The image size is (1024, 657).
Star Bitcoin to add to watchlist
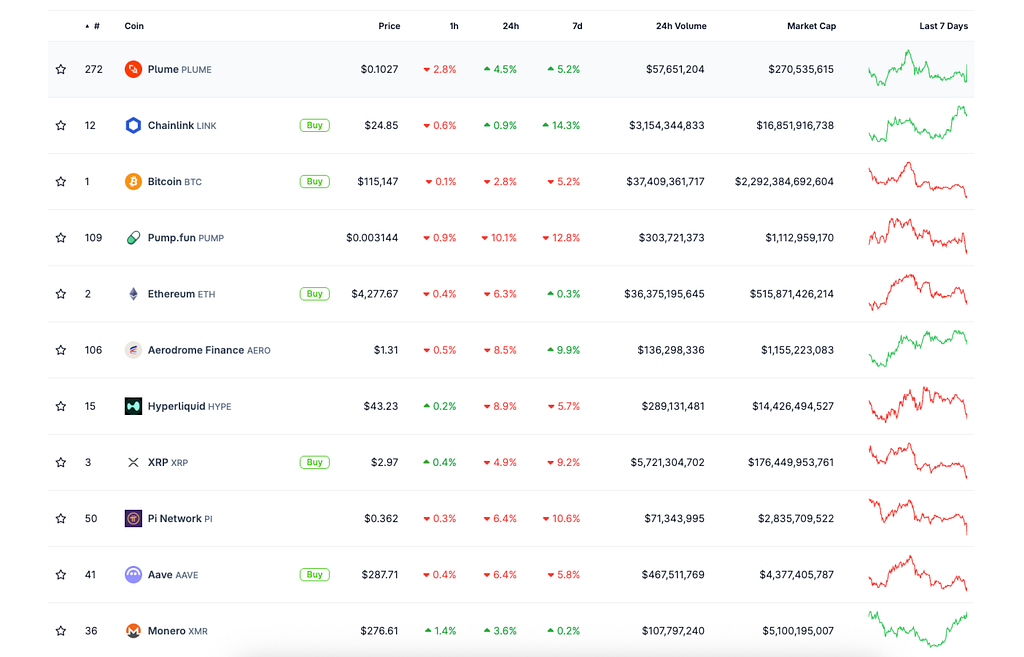61,182
